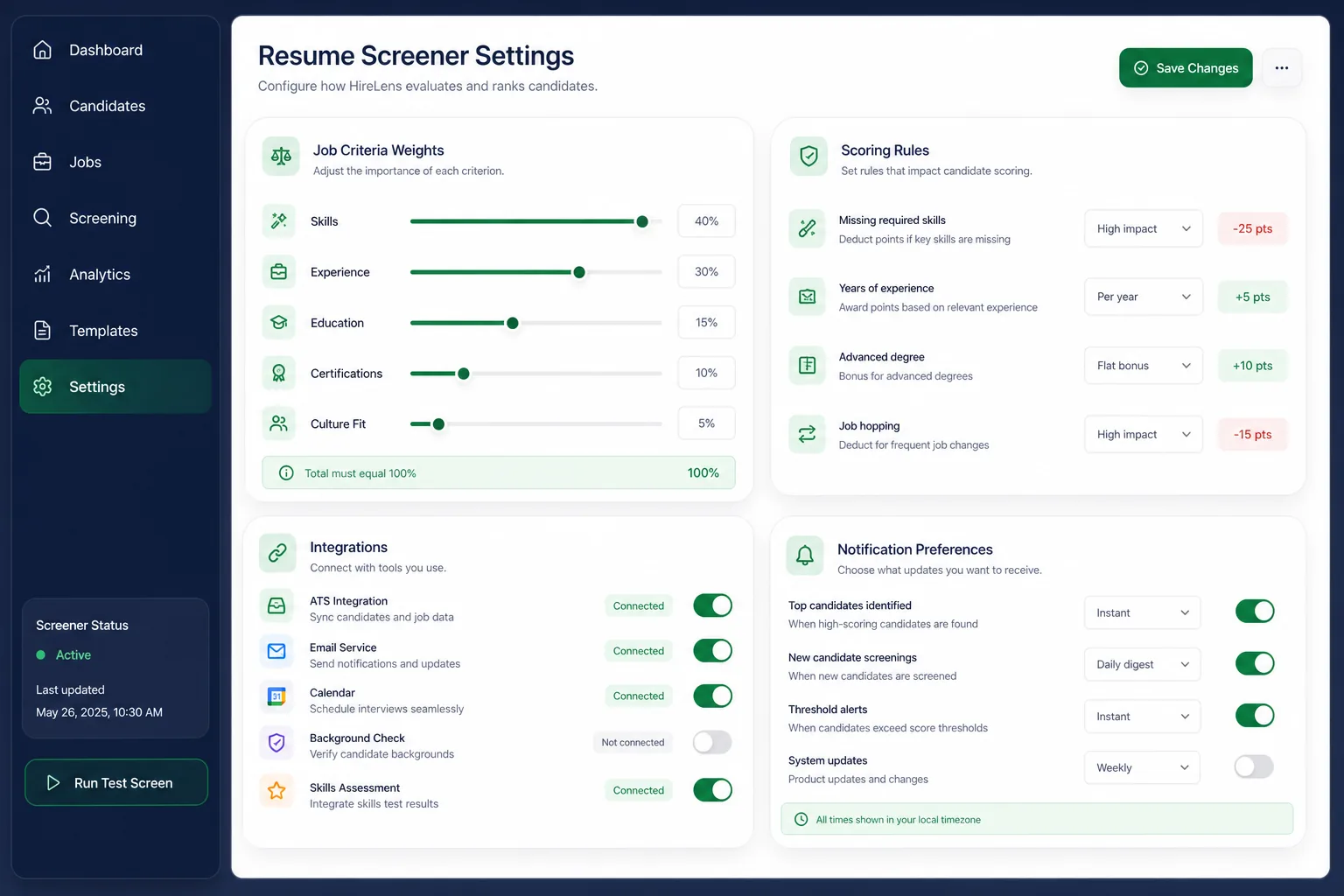The image size is (1344, 896).
Task: Click the Background Check shield icon
Action: coord(276,743)
